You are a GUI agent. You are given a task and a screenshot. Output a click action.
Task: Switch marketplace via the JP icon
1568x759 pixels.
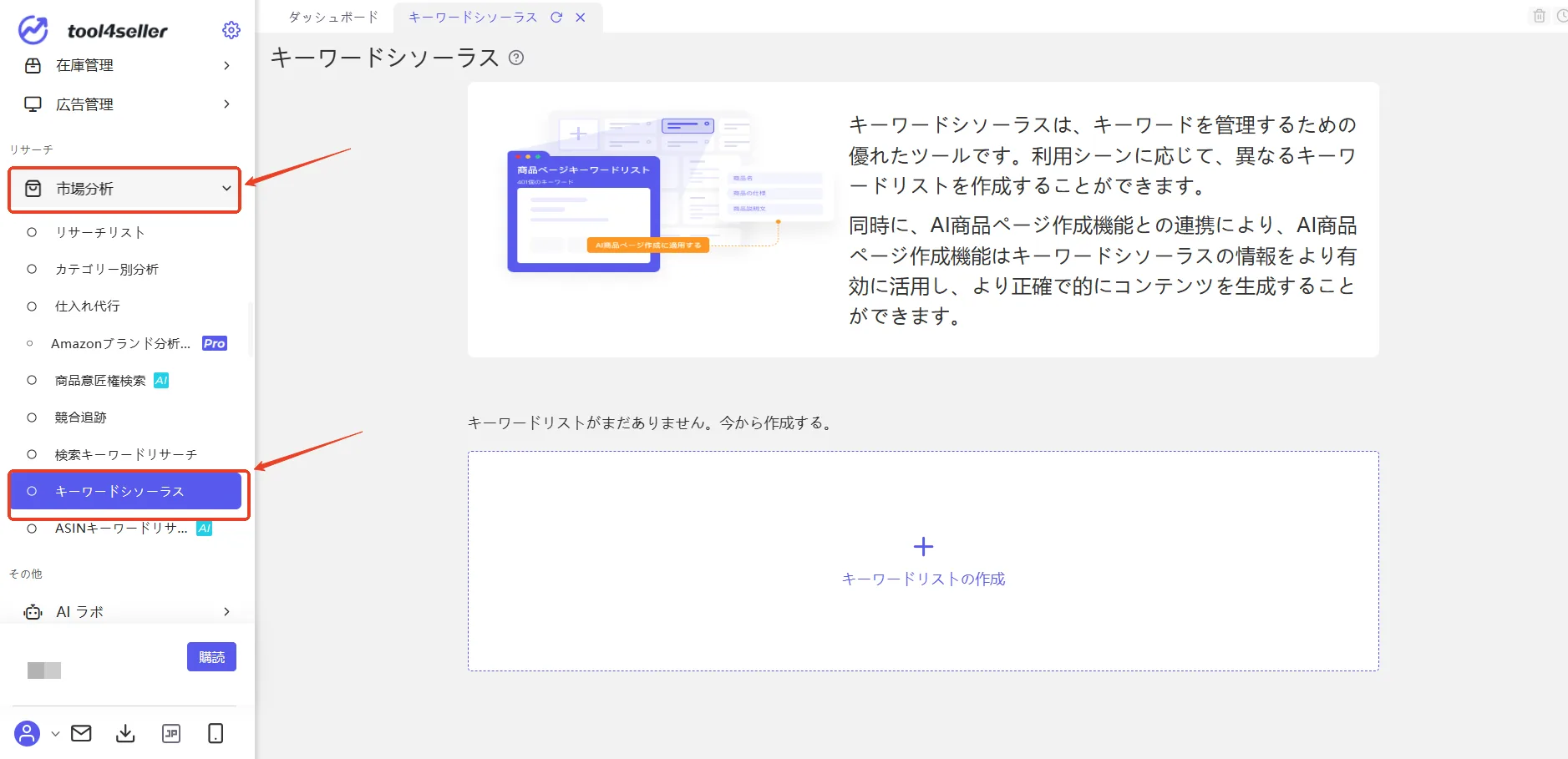[x=171, y=733]
